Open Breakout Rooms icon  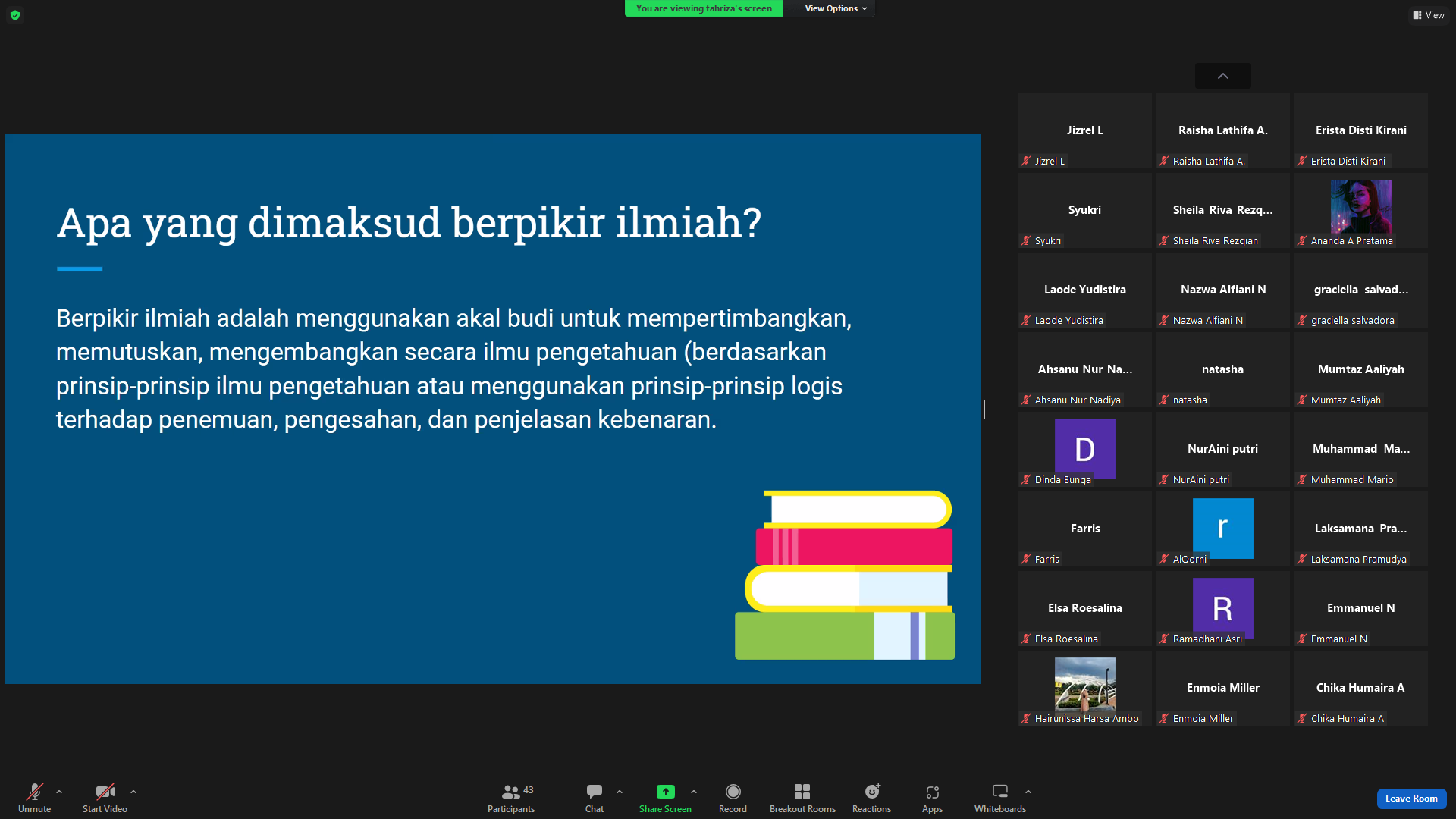click(802, 792)
